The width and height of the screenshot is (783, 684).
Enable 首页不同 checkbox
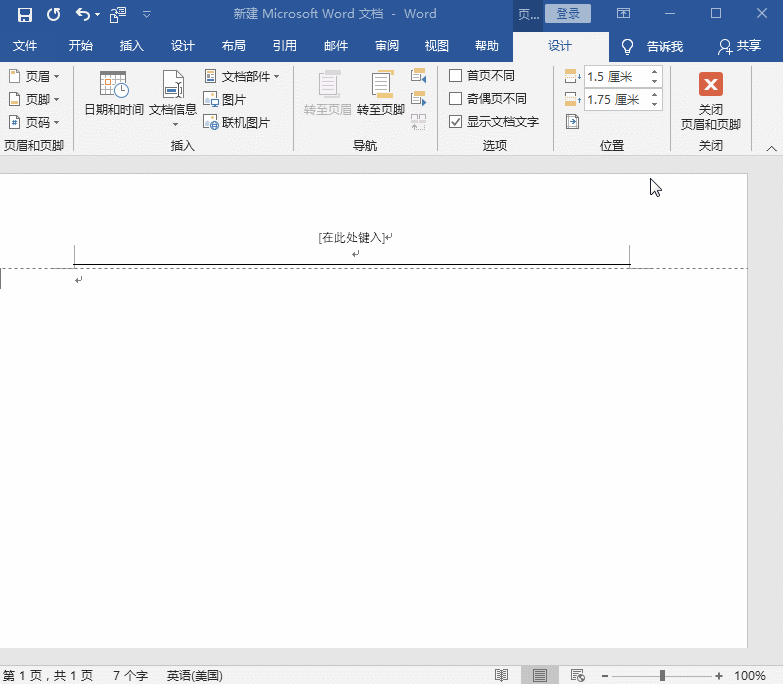click(x=456, y=76)
